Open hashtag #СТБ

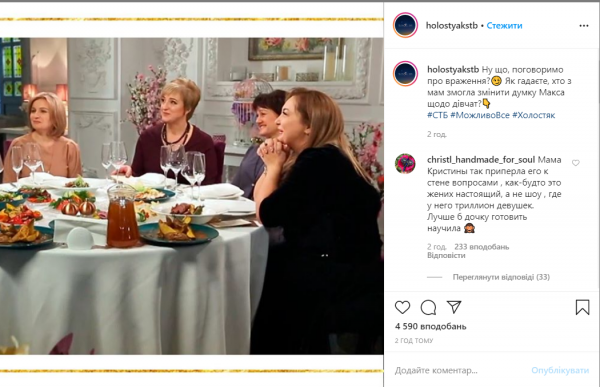point(437,115)
